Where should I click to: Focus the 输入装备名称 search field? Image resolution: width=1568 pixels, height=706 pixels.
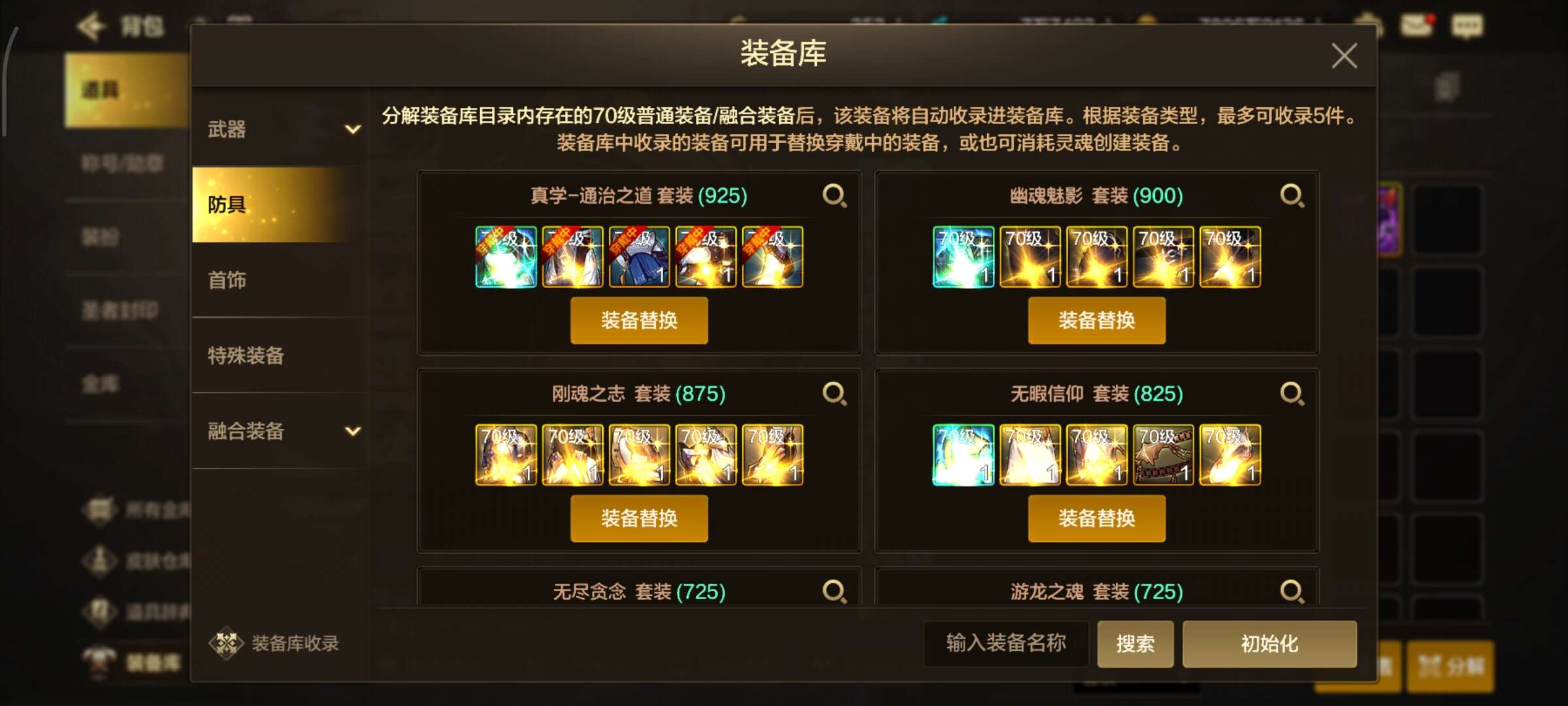click(1006, 644)
